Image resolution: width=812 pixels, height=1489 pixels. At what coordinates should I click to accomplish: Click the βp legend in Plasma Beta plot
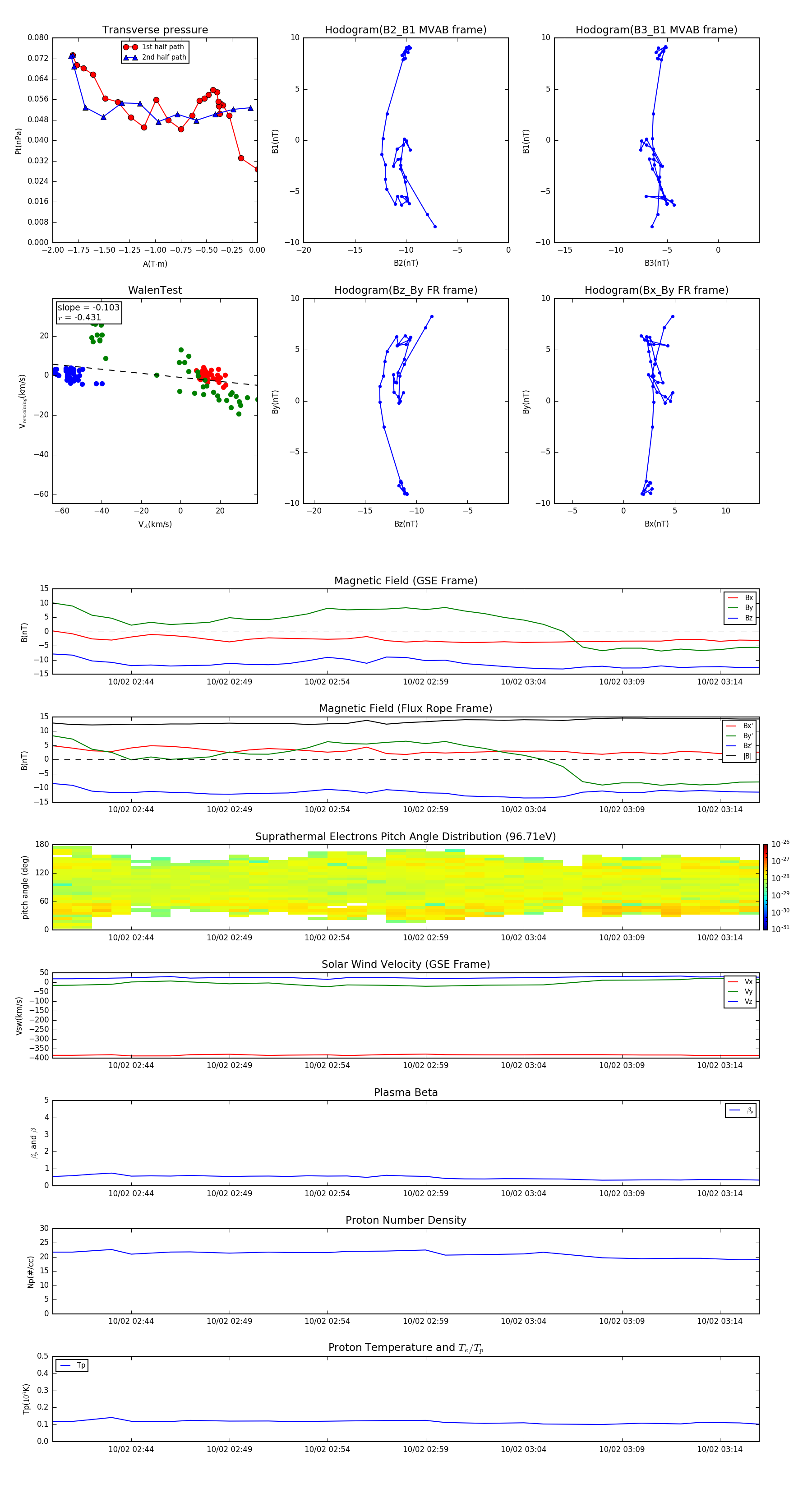point(741,1110)
